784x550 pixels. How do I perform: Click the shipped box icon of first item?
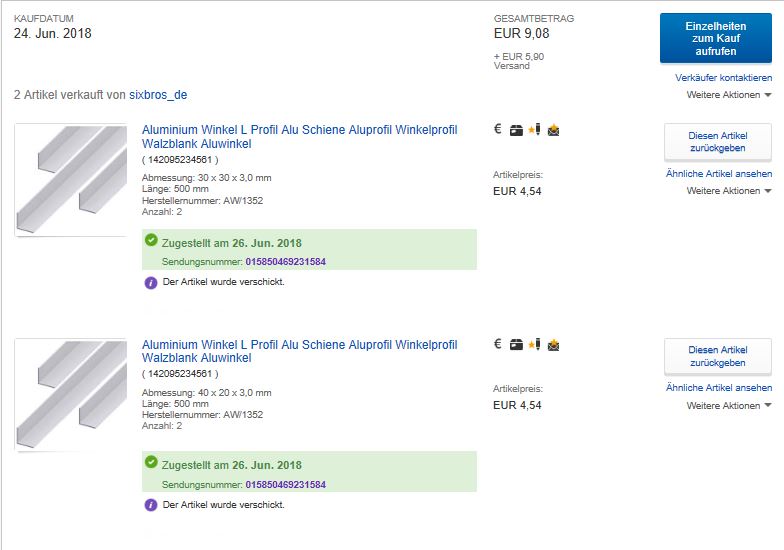tap(516, 129)
